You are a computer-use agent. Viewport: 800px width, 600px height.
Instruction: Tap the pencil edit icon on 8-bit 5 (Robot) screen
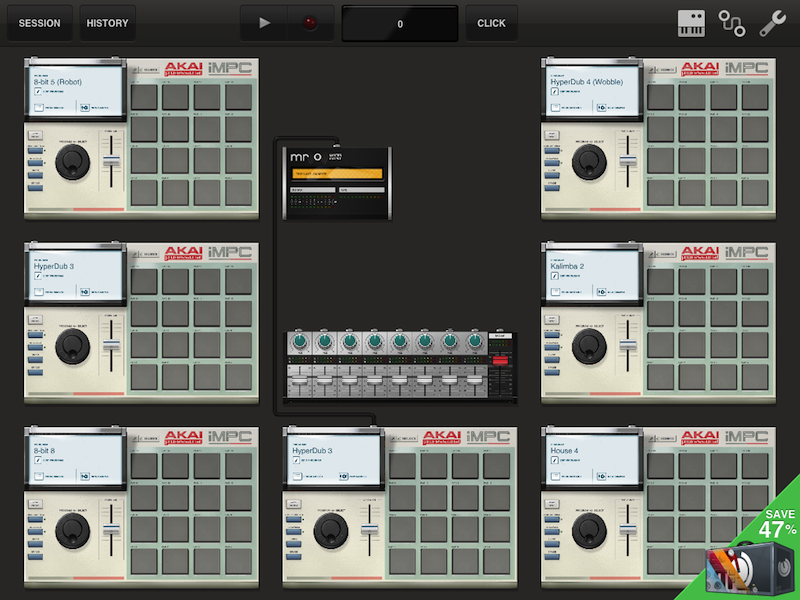coord(38,91)
